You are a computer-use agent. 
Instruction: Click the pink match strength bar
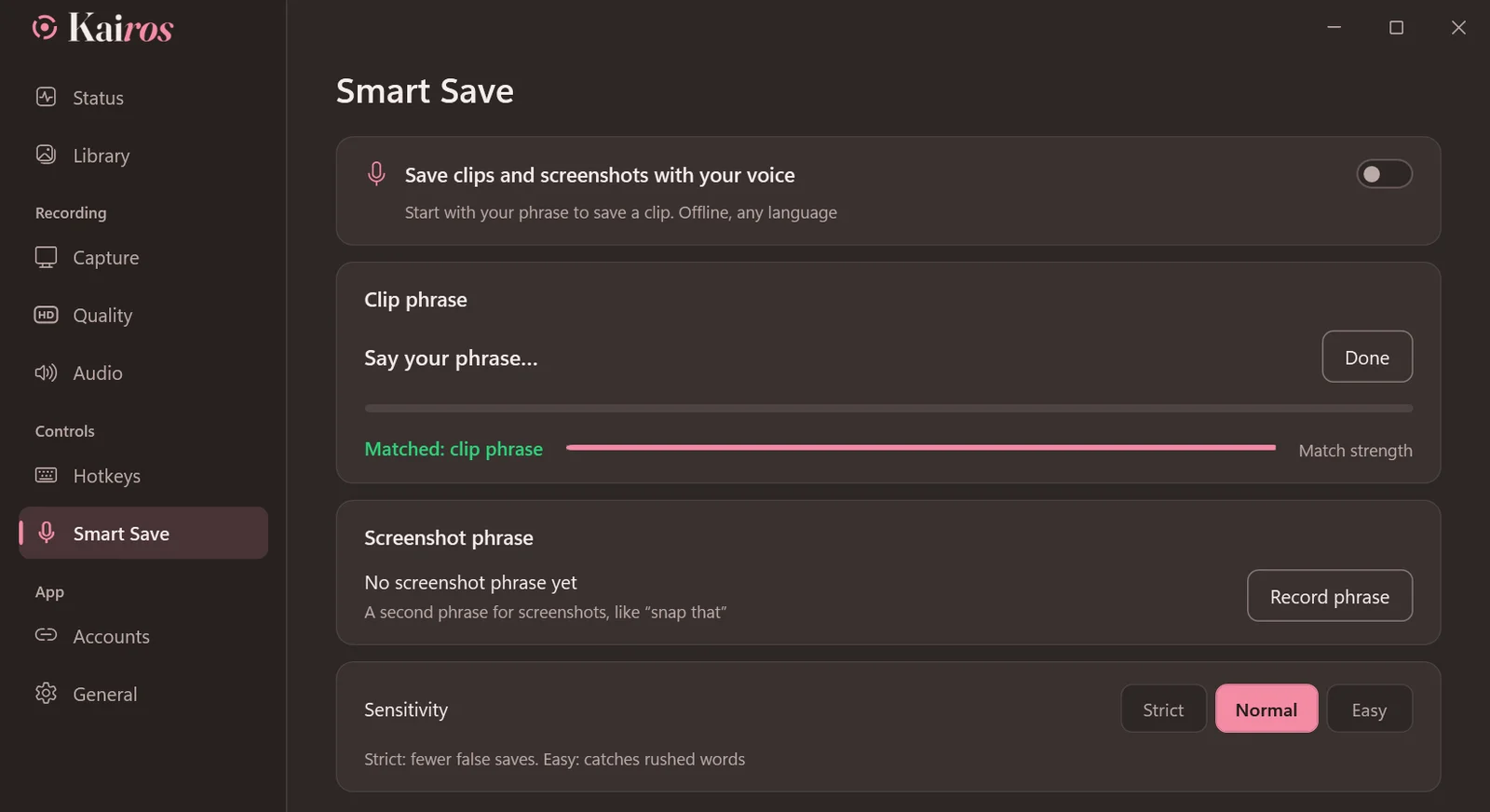920,448
